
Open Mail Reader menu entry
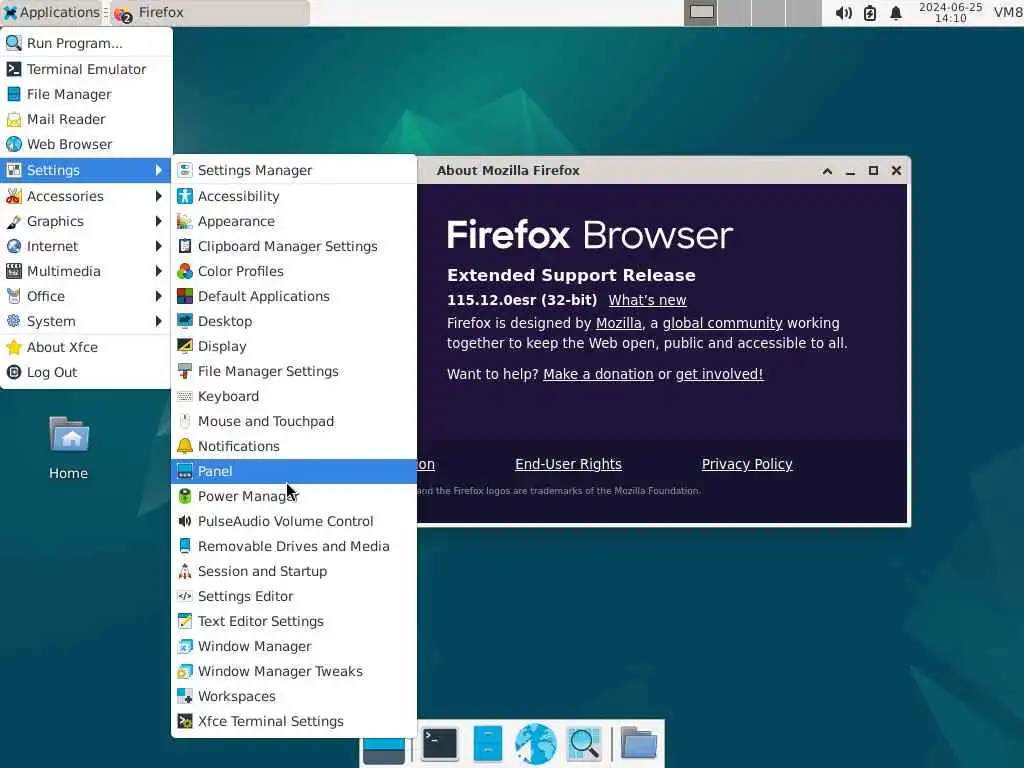(x=86, y=119)
